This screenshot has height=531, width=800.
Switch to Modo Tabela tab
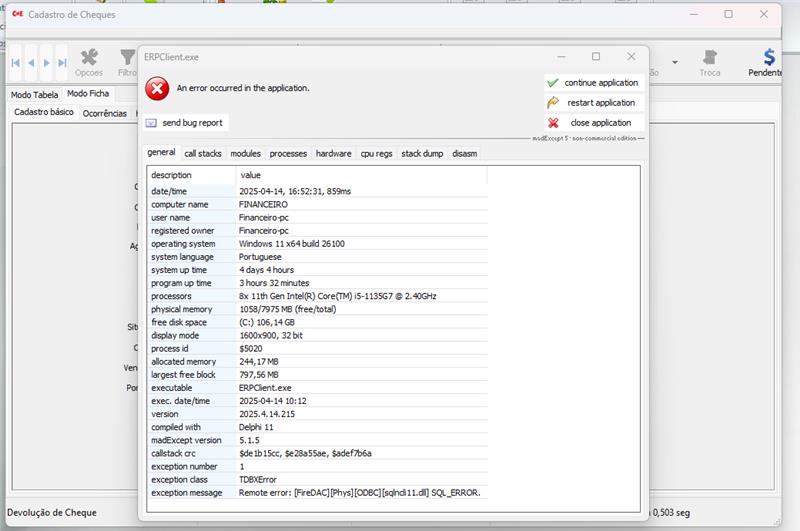coord(34,94)
